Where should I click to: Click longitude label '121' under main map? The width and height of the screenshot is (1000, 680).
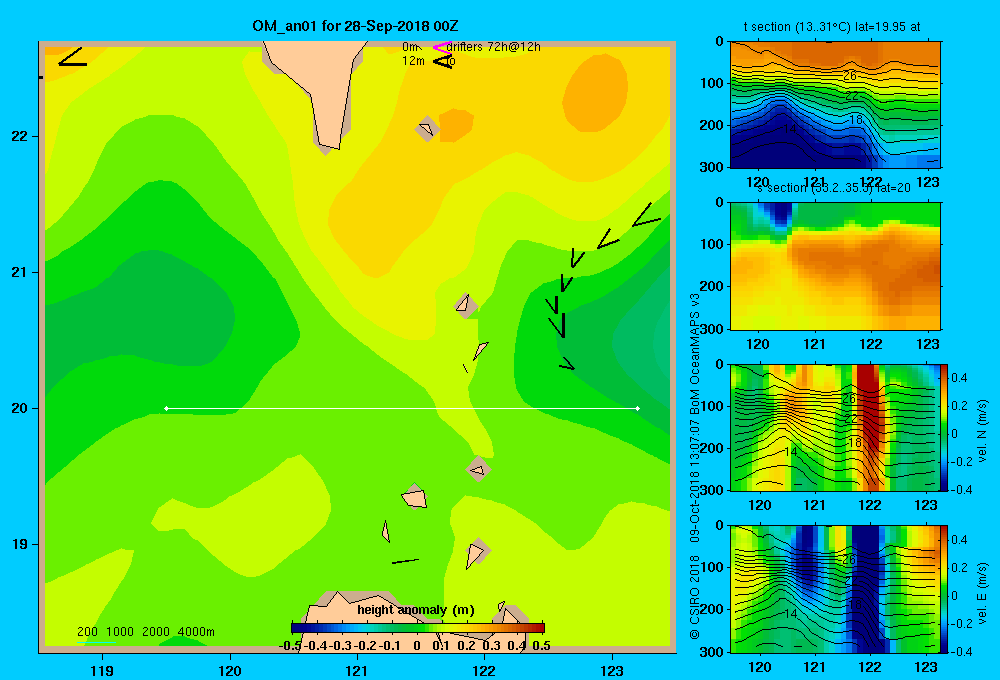357,670
